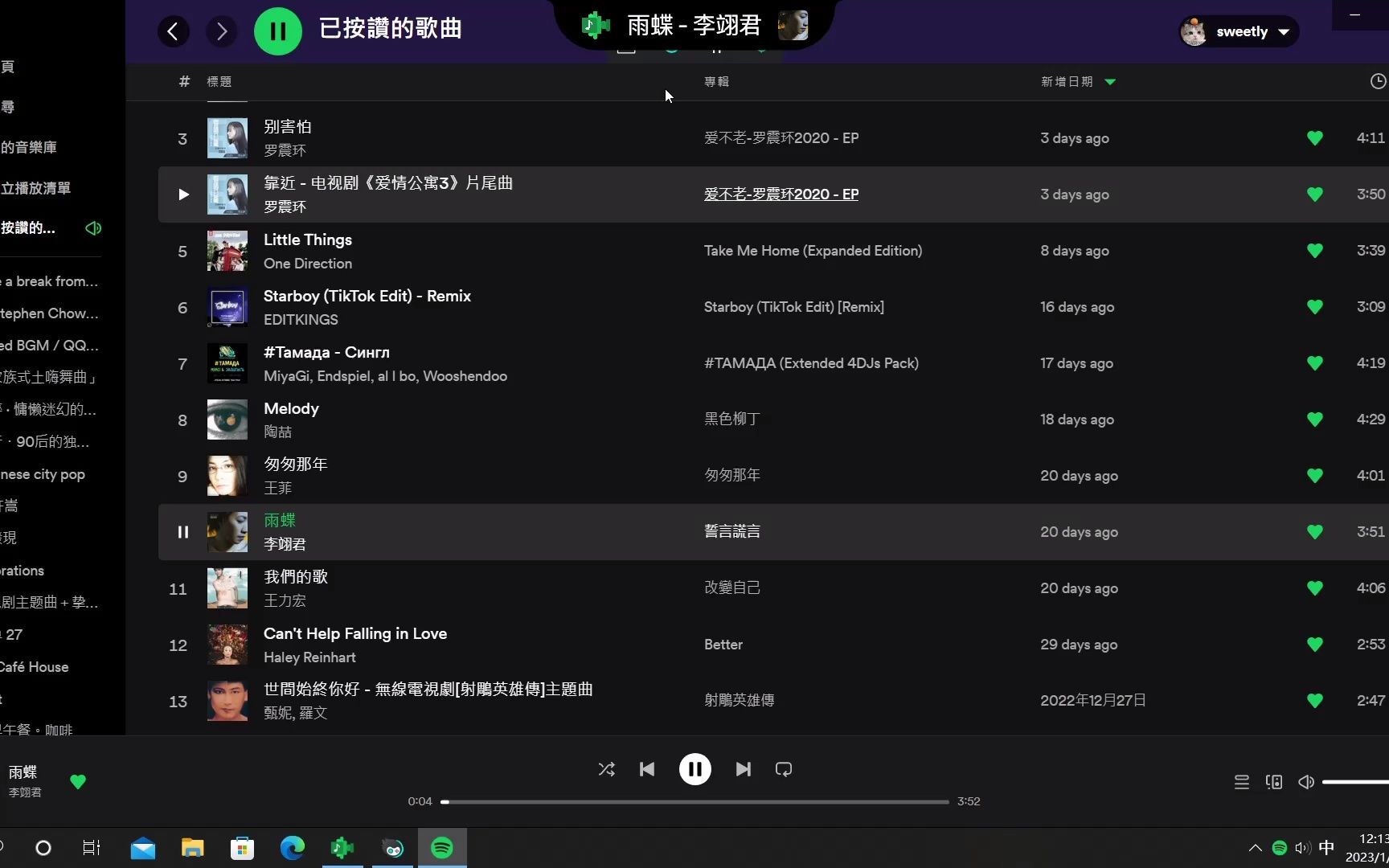Sort tracks by the 專輯 column
Screen dimensions: 1389x868
[x=715, y=81]
